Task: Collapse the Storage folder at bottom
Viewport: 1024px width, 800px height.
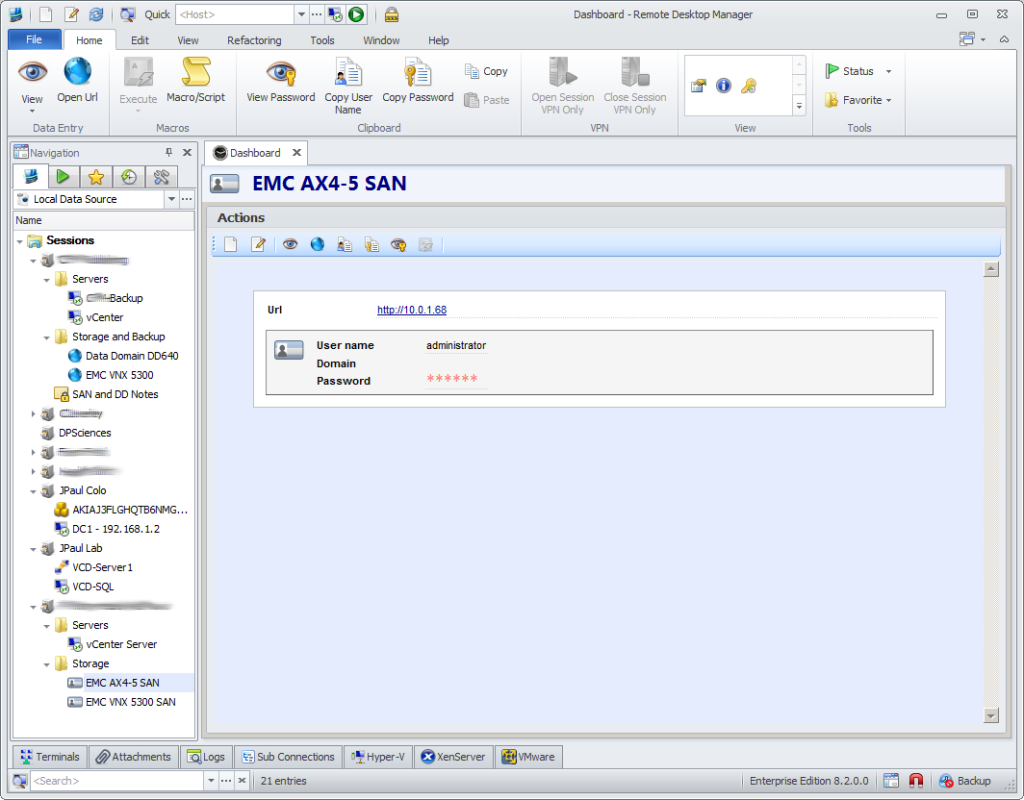Action: pyautogui.click(x=46, y=665)
